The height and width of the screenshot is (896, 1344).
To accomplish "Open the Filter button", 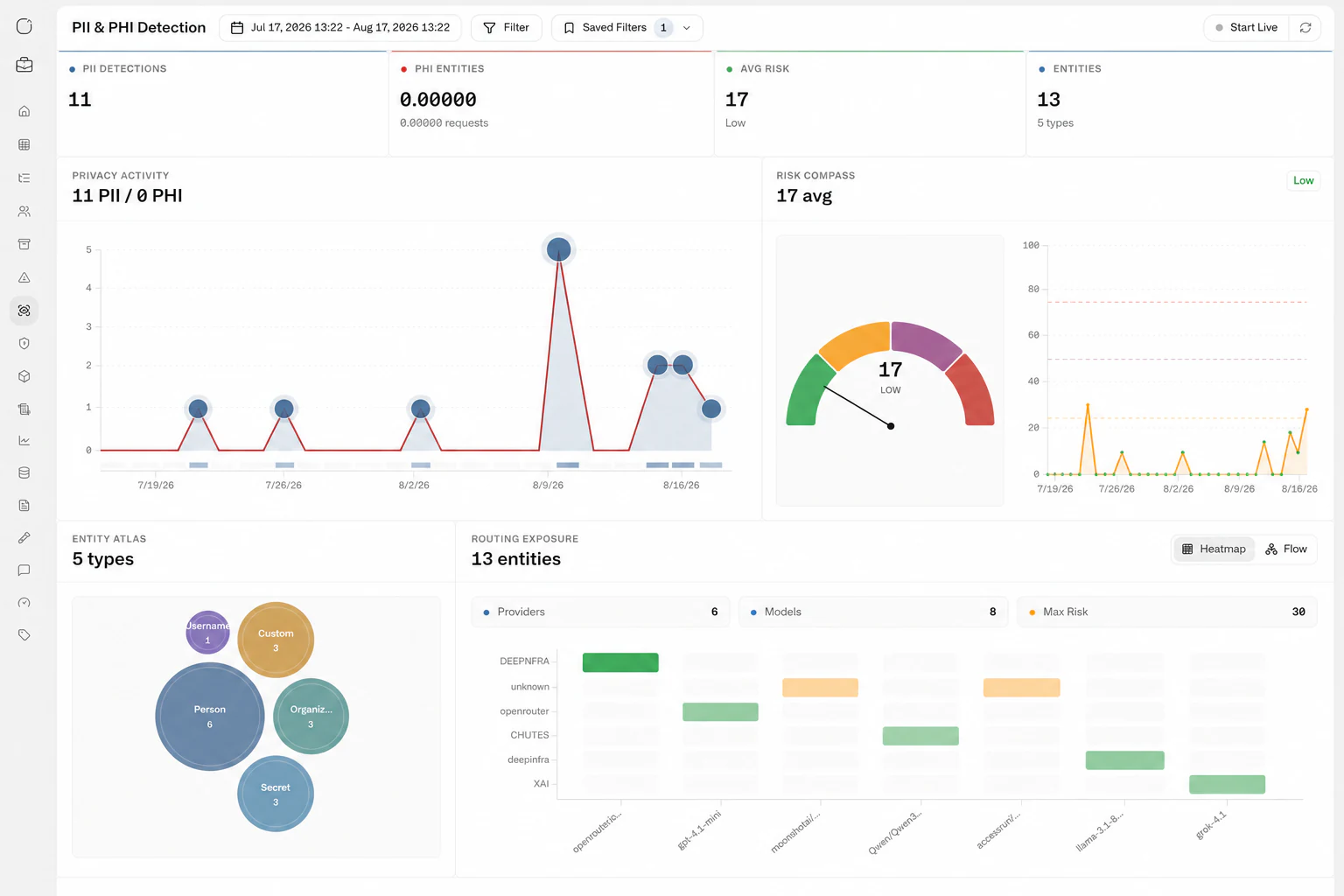I will pos(506,28).
